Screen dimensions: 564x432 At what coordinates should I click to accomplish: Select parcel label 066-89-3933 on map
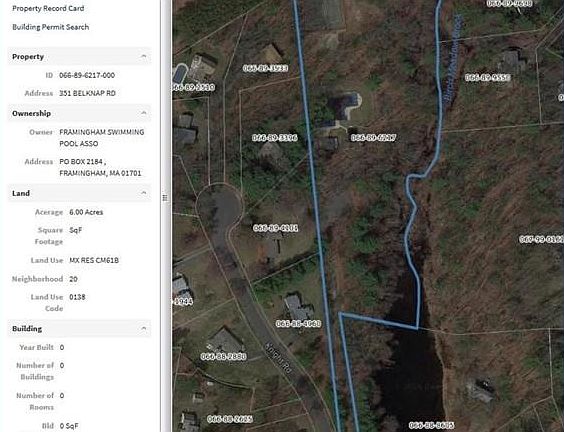(265, 68)
